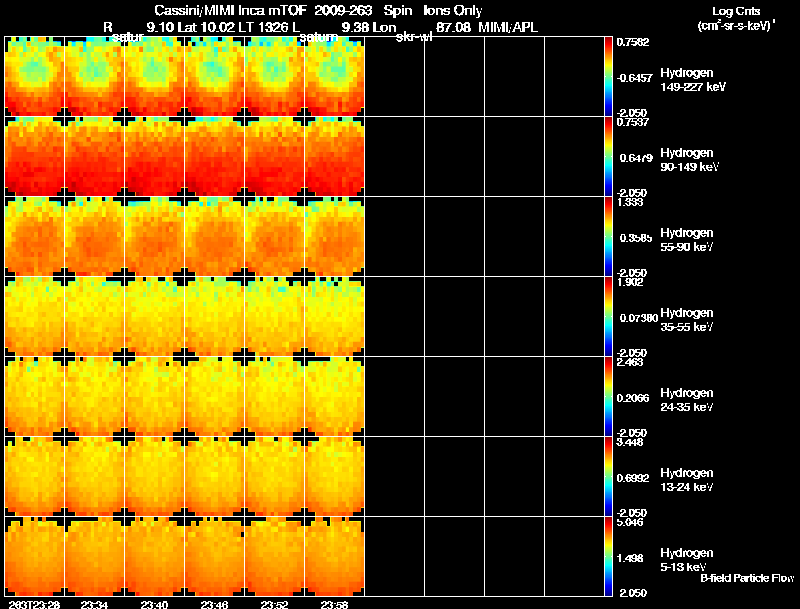Select the 13-24 keV image at 23:52
Screen dimensions: 800x609
pyautogui.click(x=274, y=477)
